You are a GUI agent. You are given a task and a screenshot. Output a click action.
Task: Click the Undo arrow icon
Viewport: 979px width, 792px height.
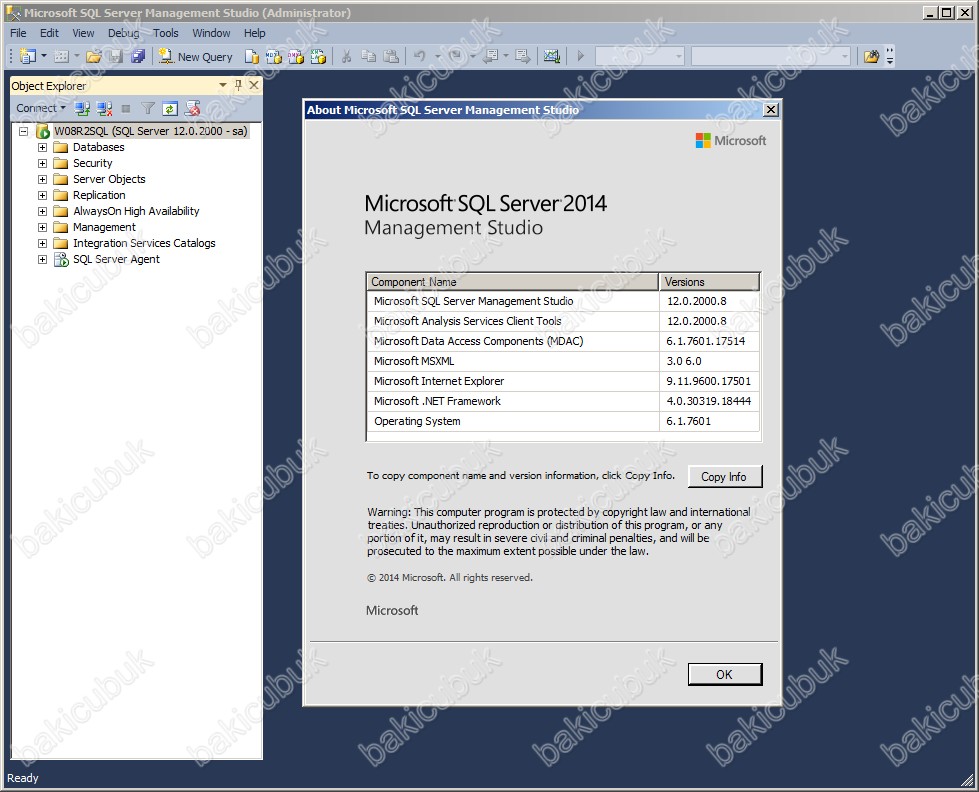coord(420,57)
